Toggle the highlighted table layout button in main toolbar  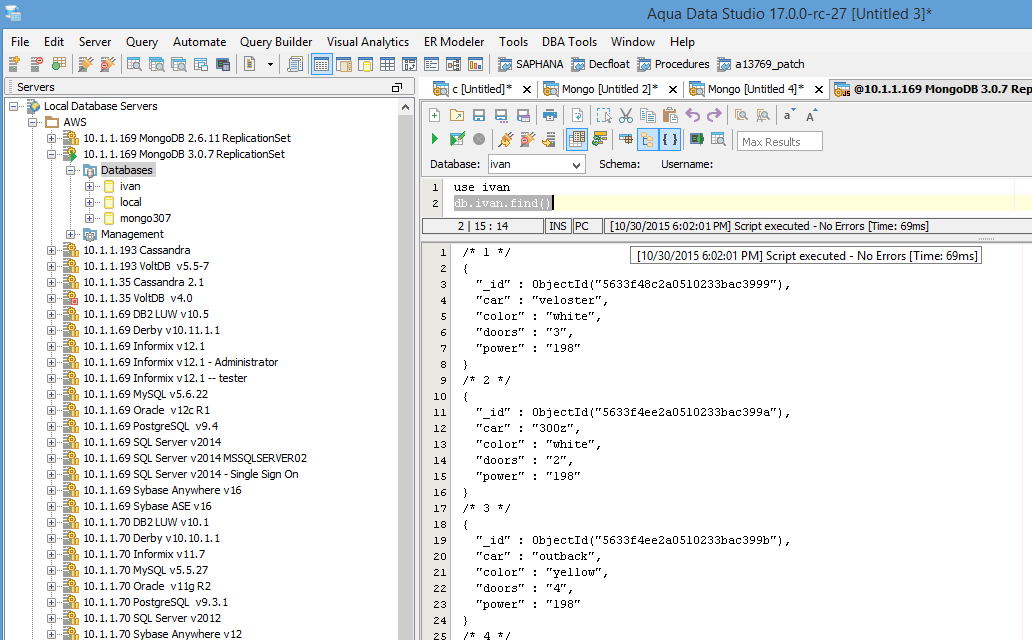322,64
